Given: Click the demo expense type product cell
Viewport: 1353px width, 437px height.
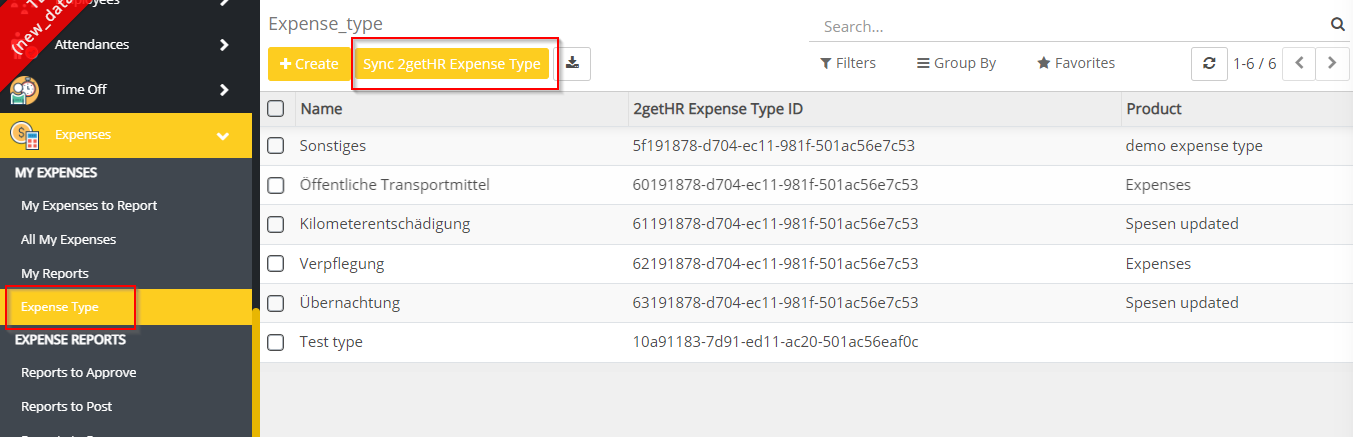Looking at the screenshot, I should pyautogui.click(x=1194, y=146).
